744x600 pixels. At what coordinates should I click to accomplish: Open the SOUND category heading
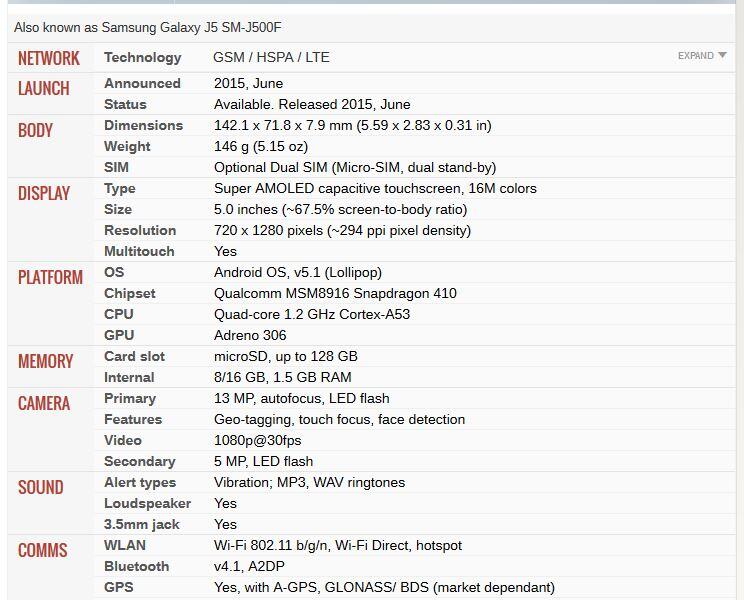click(41, 487)
